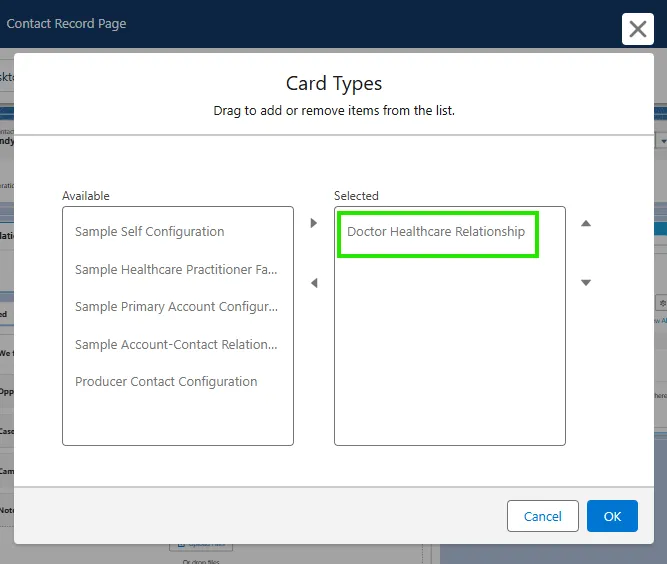
Task: Select Sample Healthcare Practitioner option
Action: 176,270
